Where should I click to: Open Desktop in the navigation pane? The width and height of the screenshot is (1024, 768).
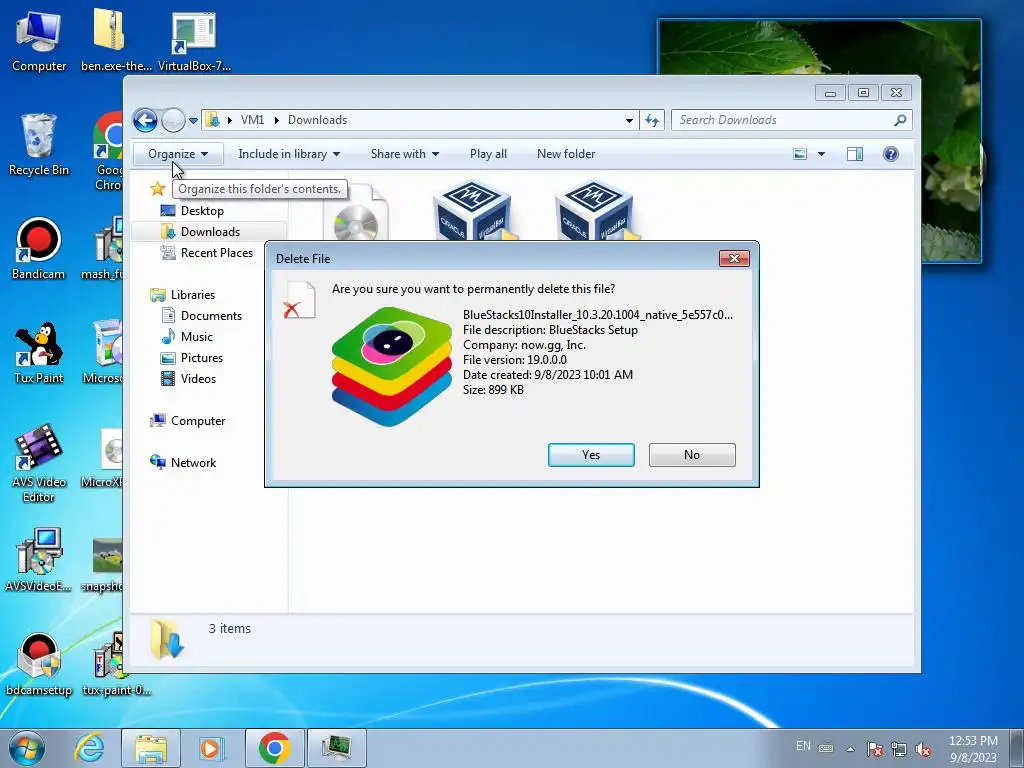pyautogui.click(x=202, y=211)
